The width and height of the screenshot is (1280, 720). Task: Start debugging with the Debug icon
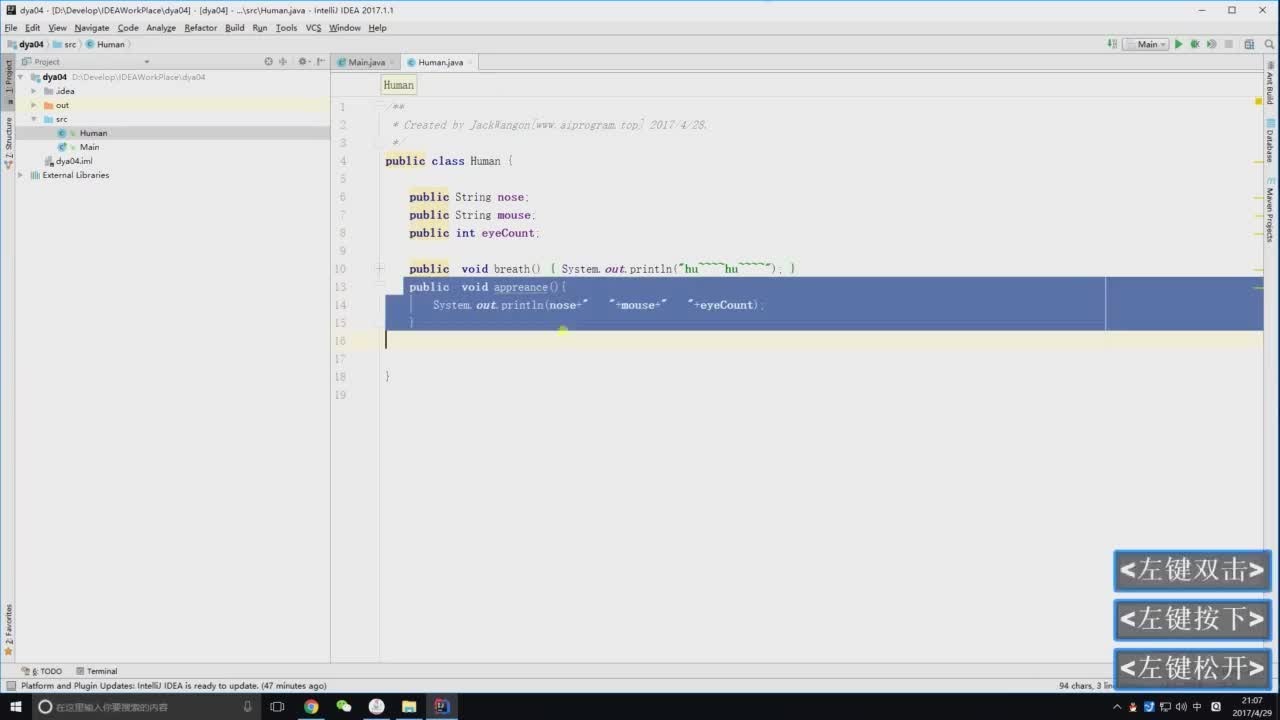click(1195, 44)
